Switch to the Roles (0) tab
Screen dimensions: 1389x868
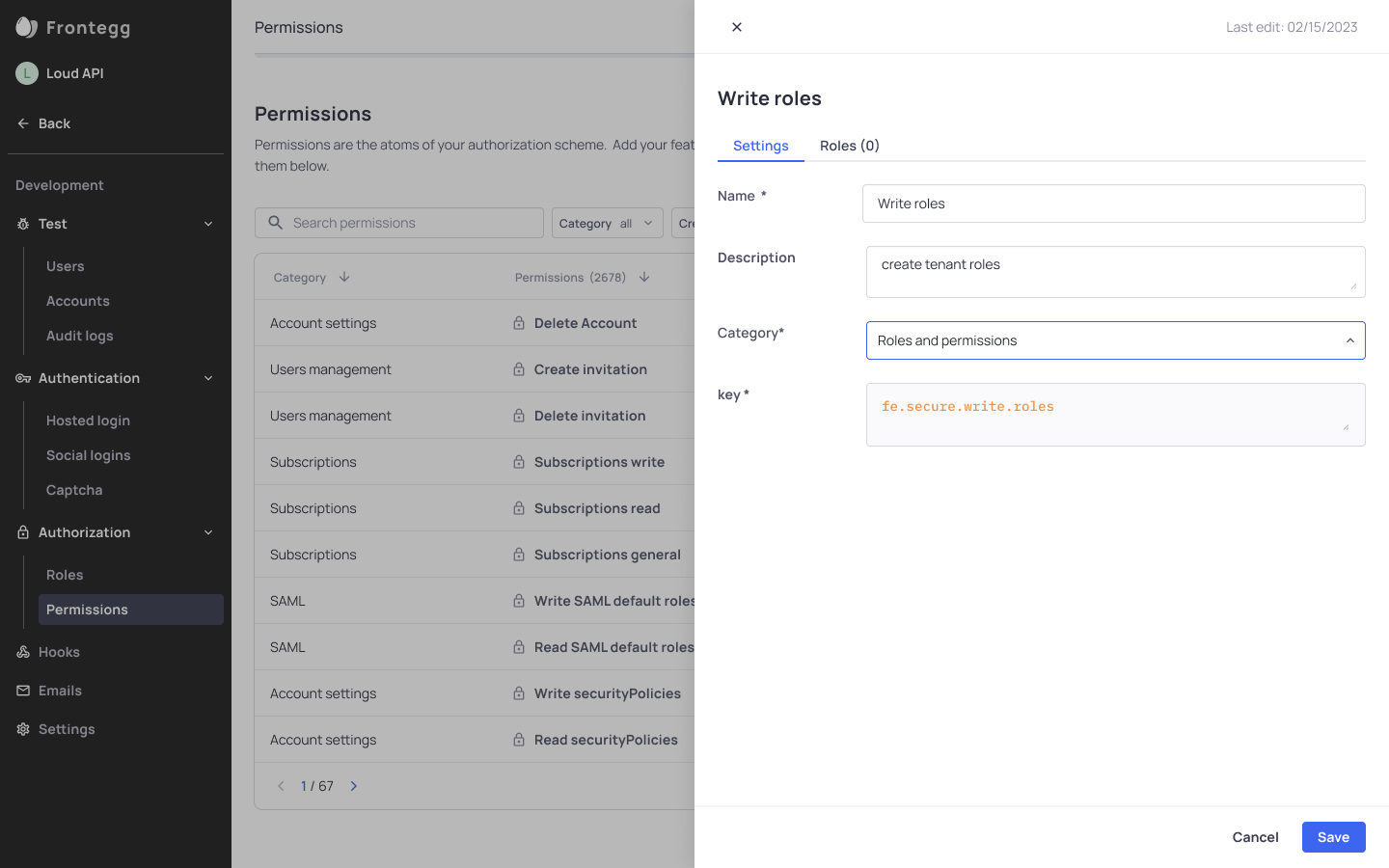849,146
